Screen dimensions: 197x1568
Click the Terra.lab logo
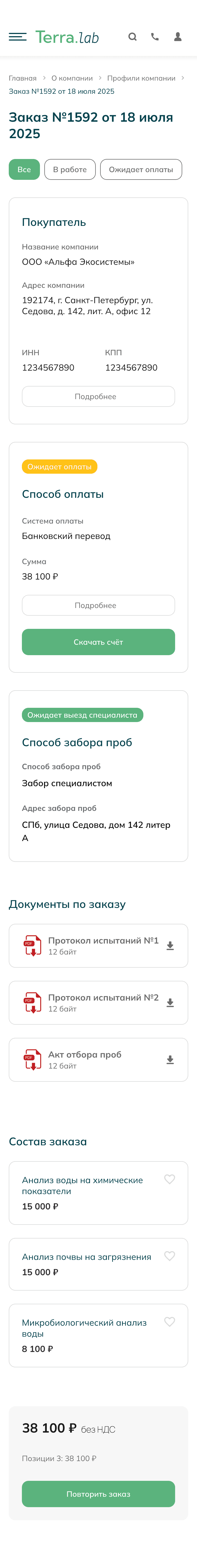(67, 37)
